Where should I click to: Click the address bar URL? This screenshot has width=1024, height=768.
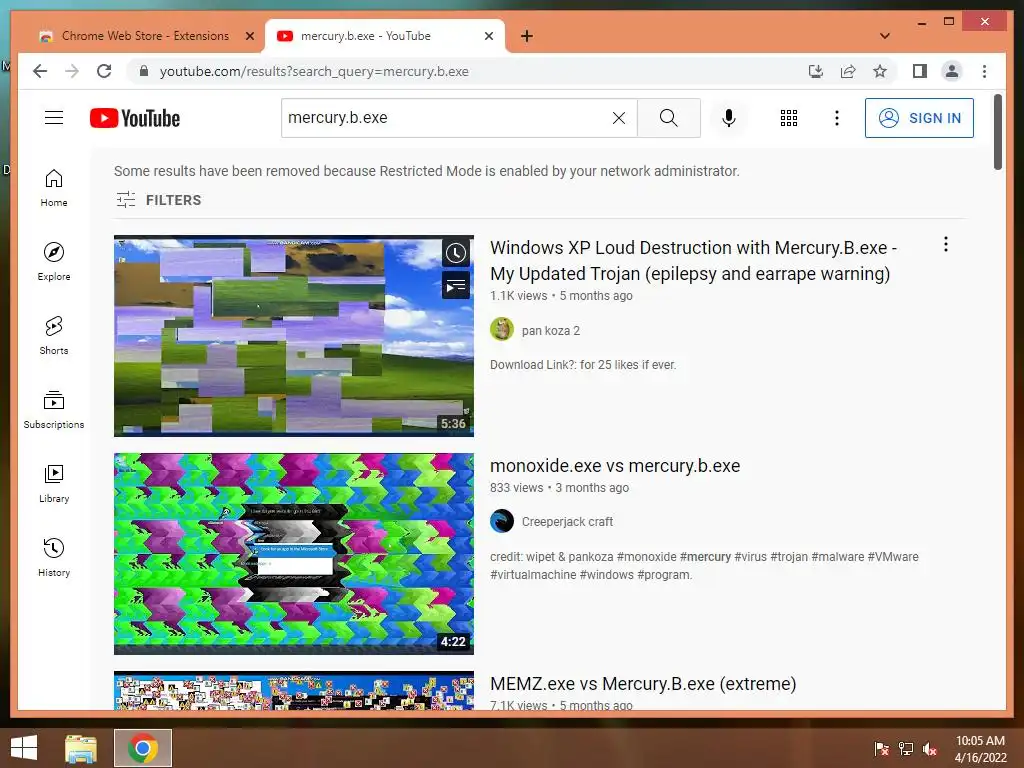pyautogui.click(x=313, y=71)
